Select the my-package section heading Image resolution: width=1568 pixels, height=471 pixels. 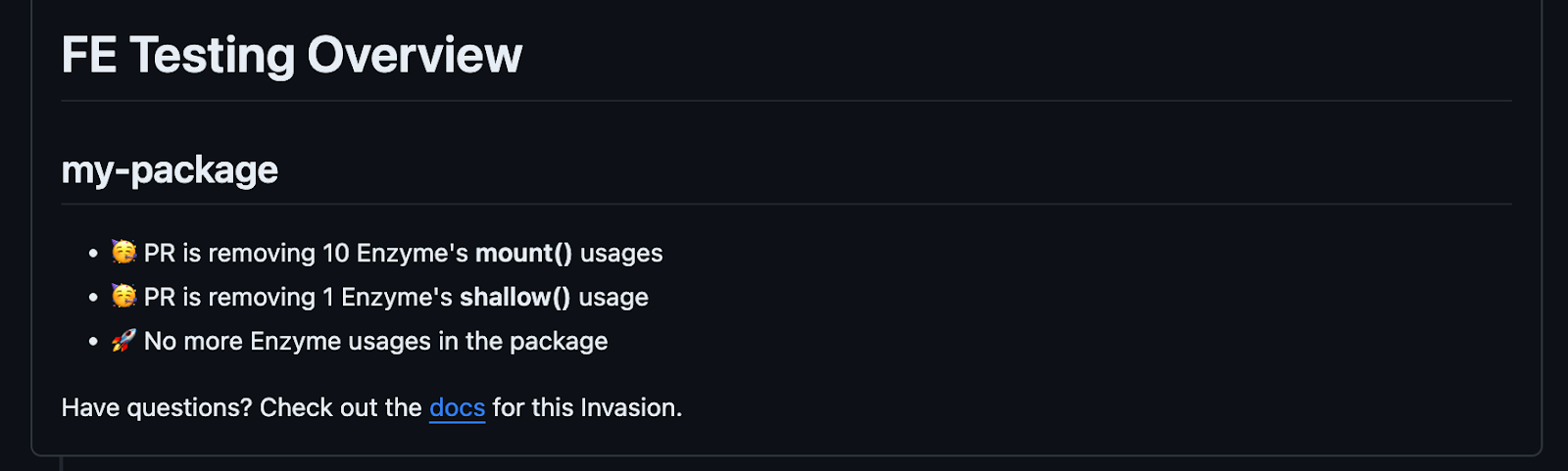pos(170,170)
